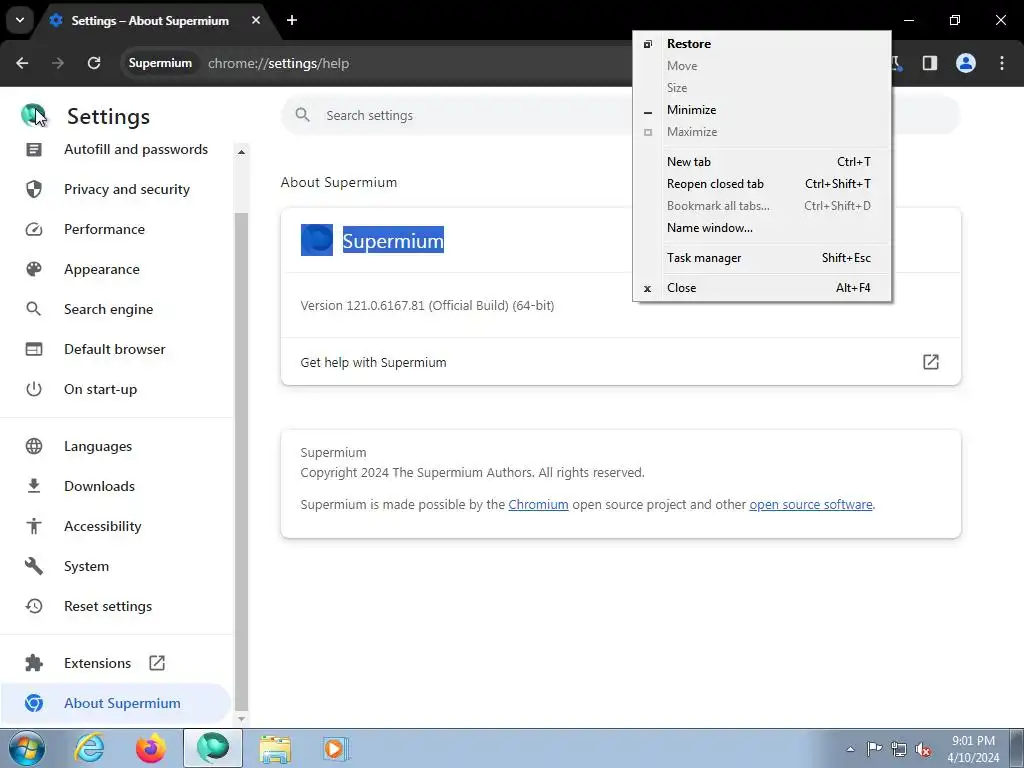Screen dimensions: 1024x768
Task: Open Windows Explorer folder on taskbar
Action: pyautogui.click(x=275, y=748)
